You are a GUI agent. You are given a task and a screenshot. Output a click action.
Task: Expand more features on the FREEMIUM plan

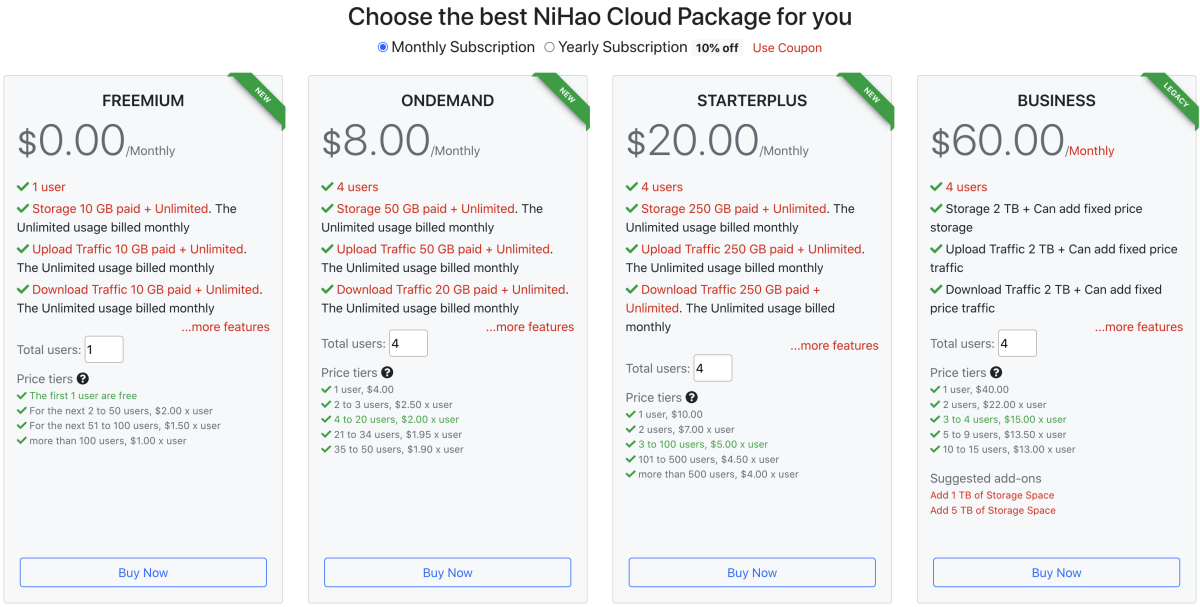[226, 327]
